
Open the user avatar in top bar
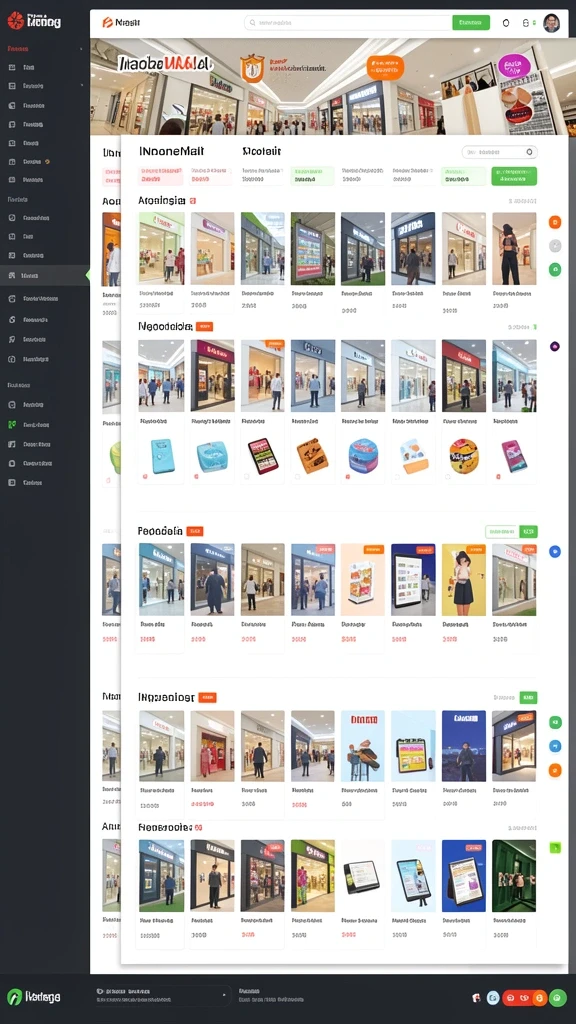[552, 23]
